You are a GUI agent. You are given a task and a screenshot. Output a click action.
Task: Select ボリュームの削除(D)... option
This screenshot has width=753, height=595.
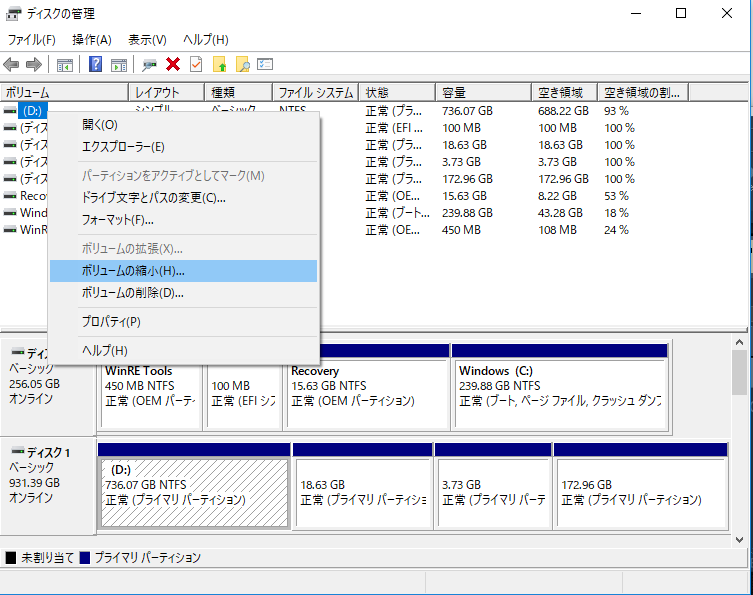pyautogui.click(x=183, y=293)
